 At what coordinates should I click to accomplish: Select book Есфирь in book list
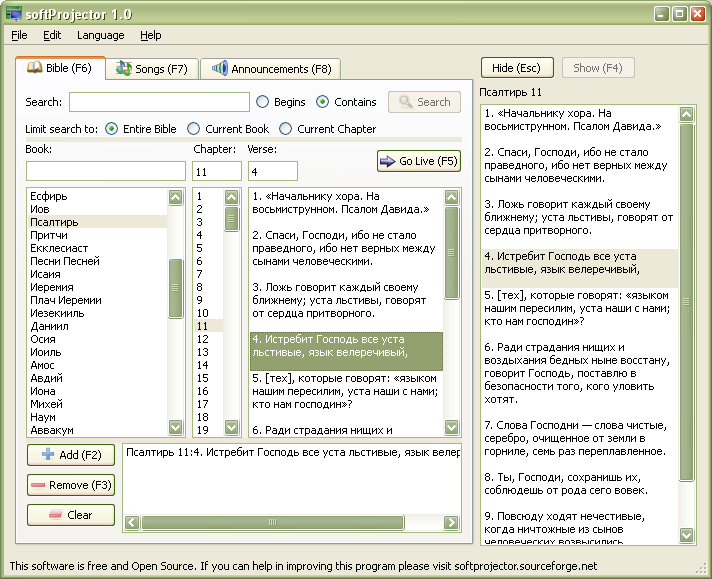click(x=97, y=196)
